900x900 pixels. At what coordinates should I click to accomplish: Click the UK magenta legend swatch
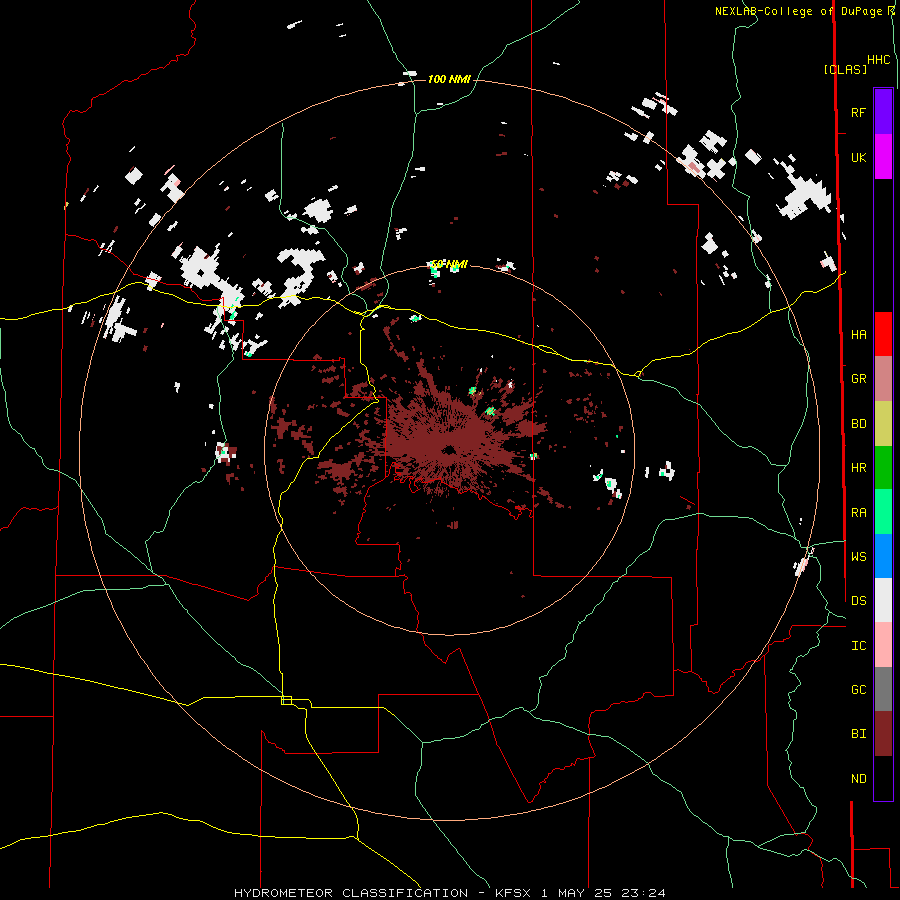883,157
